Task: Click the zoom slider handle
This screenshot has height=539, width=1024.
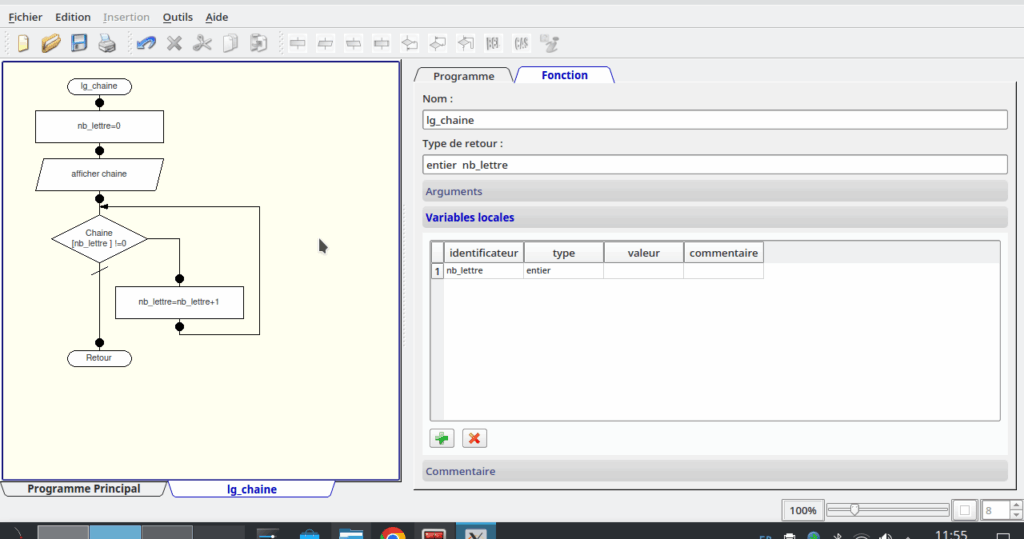Action: [x=855, y=510]
